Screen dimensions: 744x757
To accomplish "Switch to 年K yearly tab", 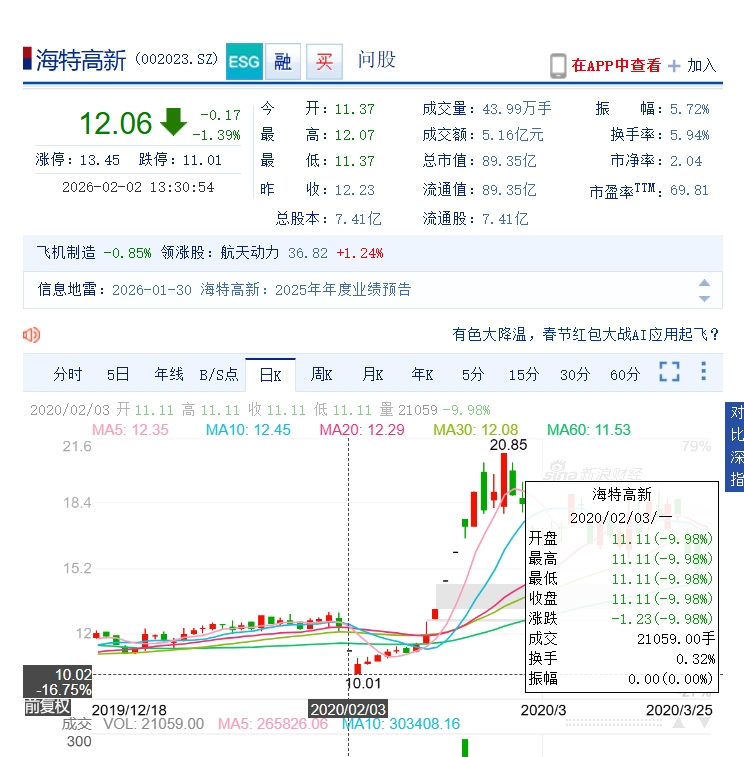I will (422, 374).
